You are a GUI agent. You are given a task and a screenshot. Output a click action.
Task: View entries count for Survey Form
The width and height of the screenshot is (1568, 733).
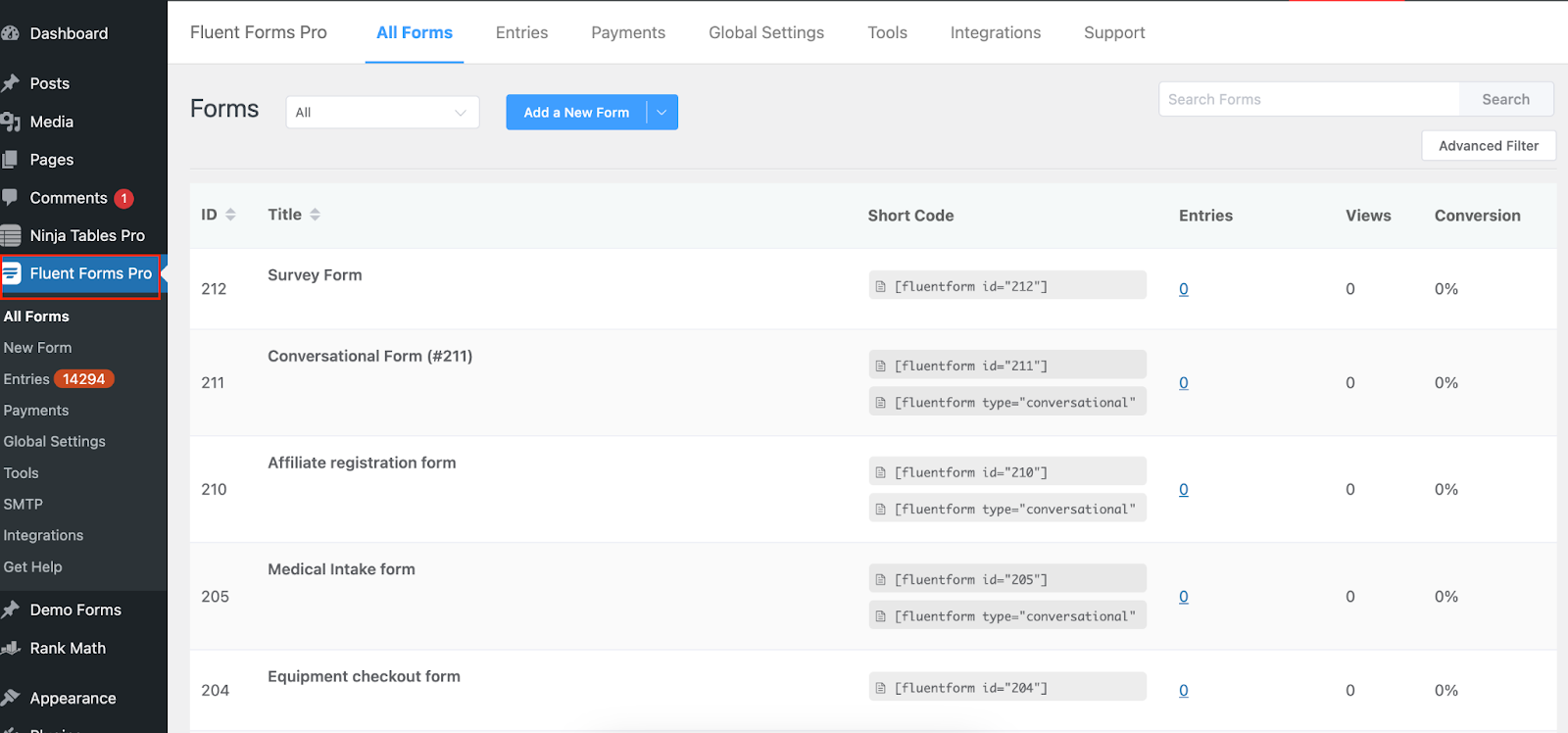click(x=1184, y=289)
